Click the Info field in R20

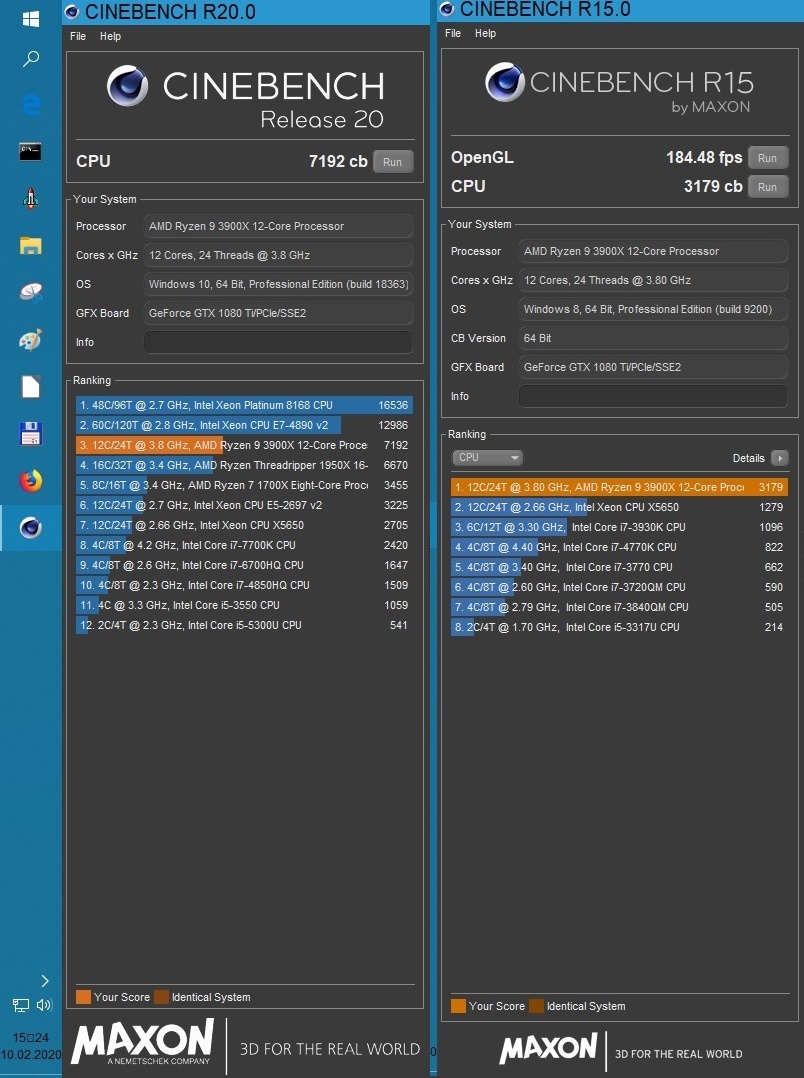[x=278, y=342]
